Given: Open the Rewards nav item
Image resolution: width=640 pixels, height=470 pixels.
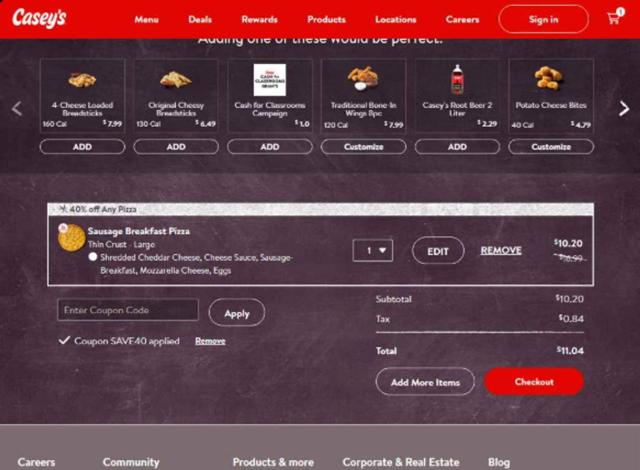Looking at the screenshot, I should pyautogui.click(x=259, y=19).
